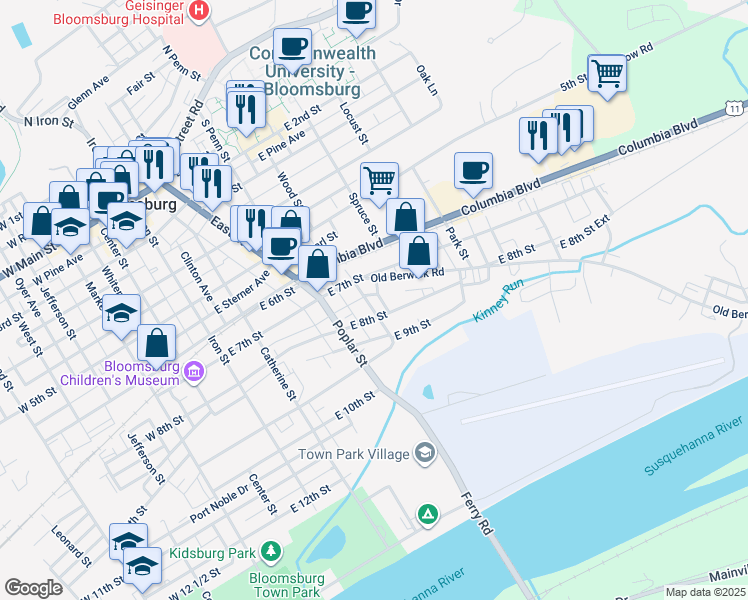Click the E 10th St label
The width and height of the screenshot is (748, 600).
pos(355,405)
